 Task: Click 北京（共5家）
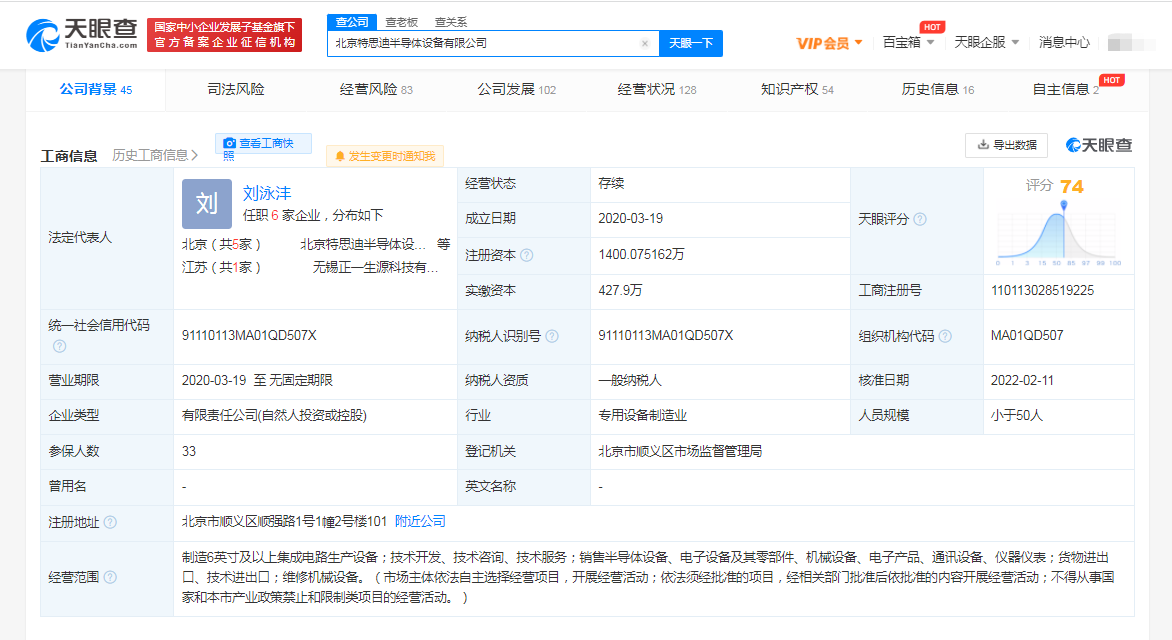tap(221, 244)
